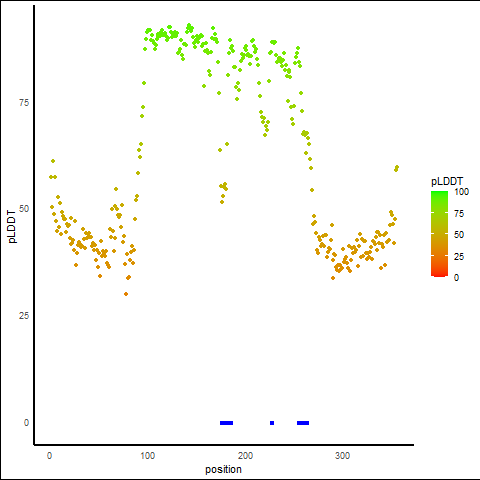Viewport: 480px width, 480px height.
Task: Click the legend title pLDDT
Action: point(447,182)
